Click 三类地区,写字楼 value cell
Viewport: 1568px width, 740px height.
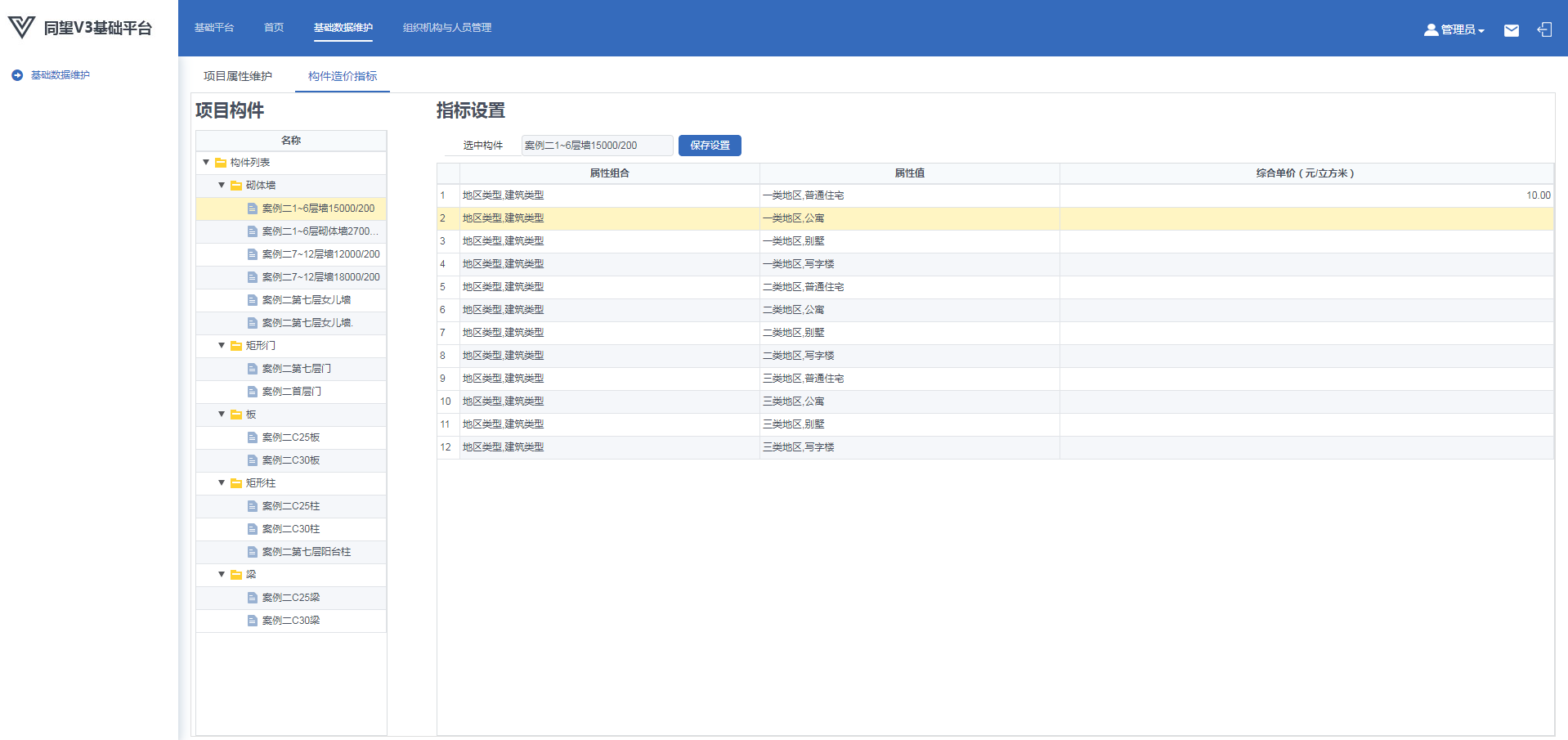click(x=910, y=447)
